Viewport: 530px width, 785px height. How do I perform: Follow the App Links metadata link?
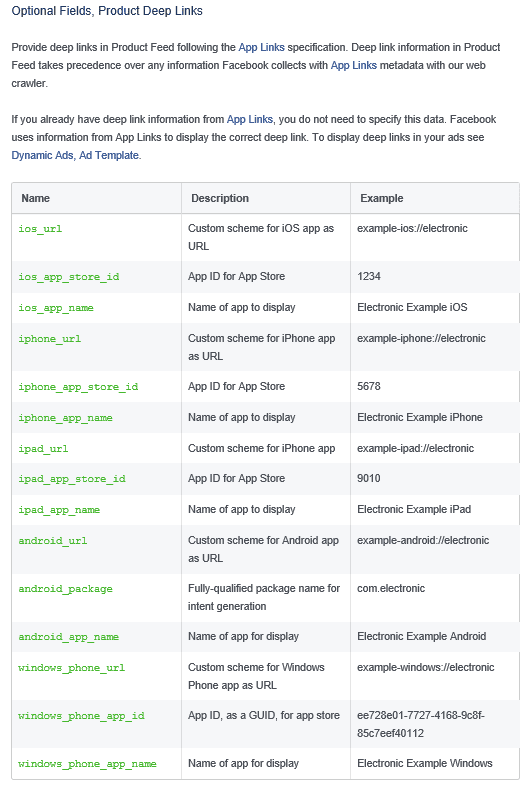pos(353,65)
